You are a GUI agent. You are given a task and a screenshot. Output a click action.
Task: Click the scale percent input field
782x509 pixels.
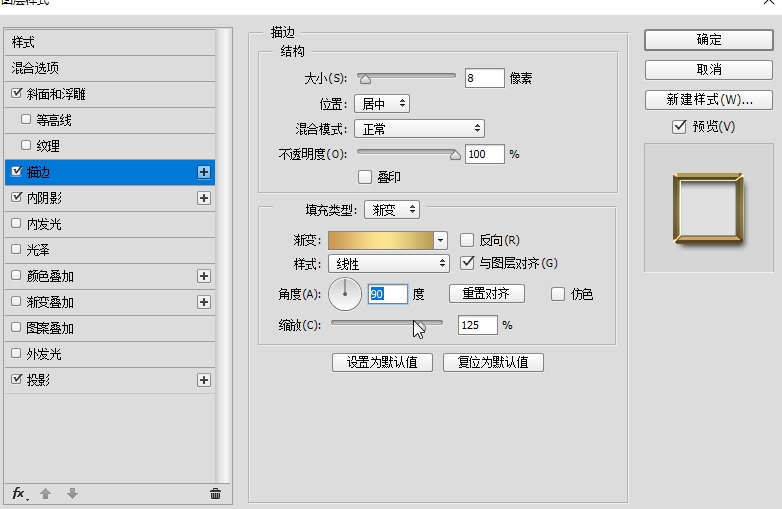[477, 325]
